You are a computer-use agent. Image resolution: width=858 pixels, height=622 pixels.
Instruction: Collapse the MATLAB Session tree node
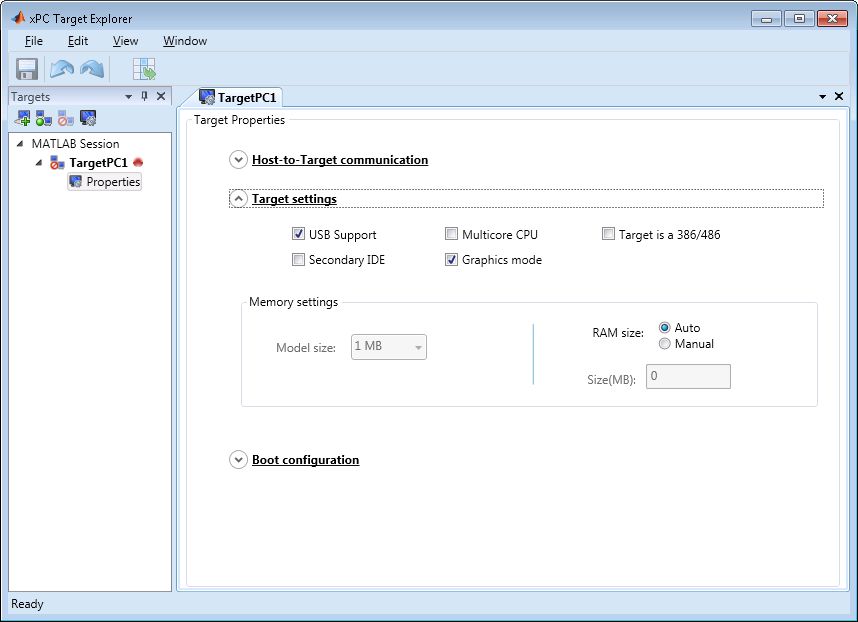(20, 143)
